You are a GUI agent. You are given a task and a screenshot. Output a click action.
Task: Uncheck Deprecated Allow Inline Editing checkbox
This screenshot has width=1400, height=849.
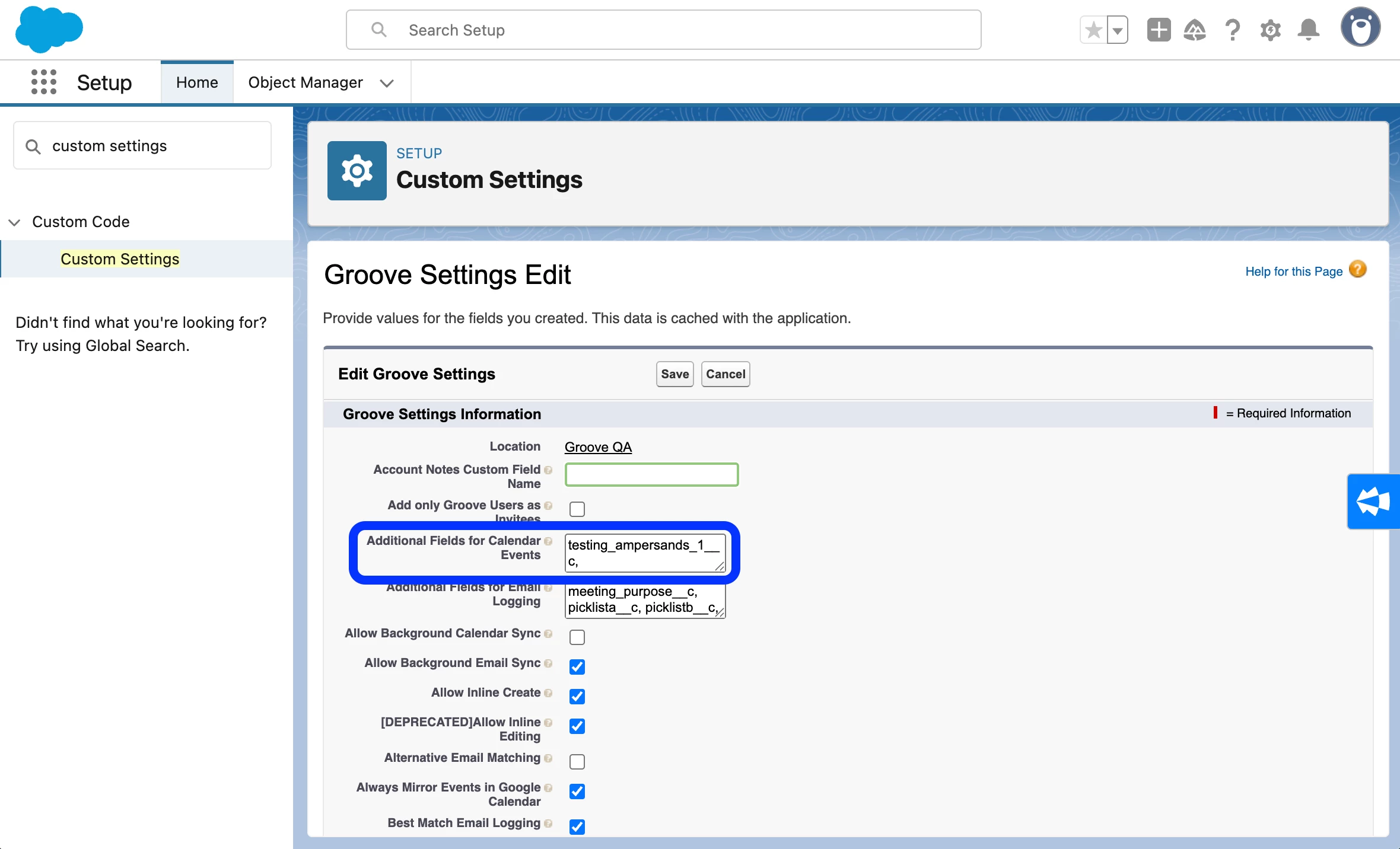click(x=577, y=726)
